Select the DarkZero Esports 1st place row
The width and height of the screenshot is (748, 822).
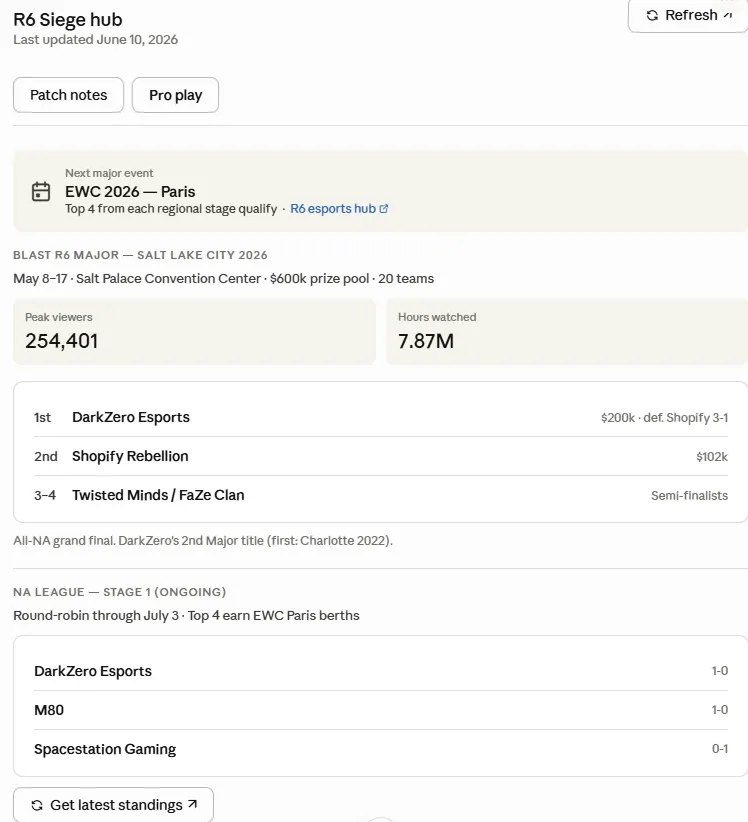[x=381, y=417]
